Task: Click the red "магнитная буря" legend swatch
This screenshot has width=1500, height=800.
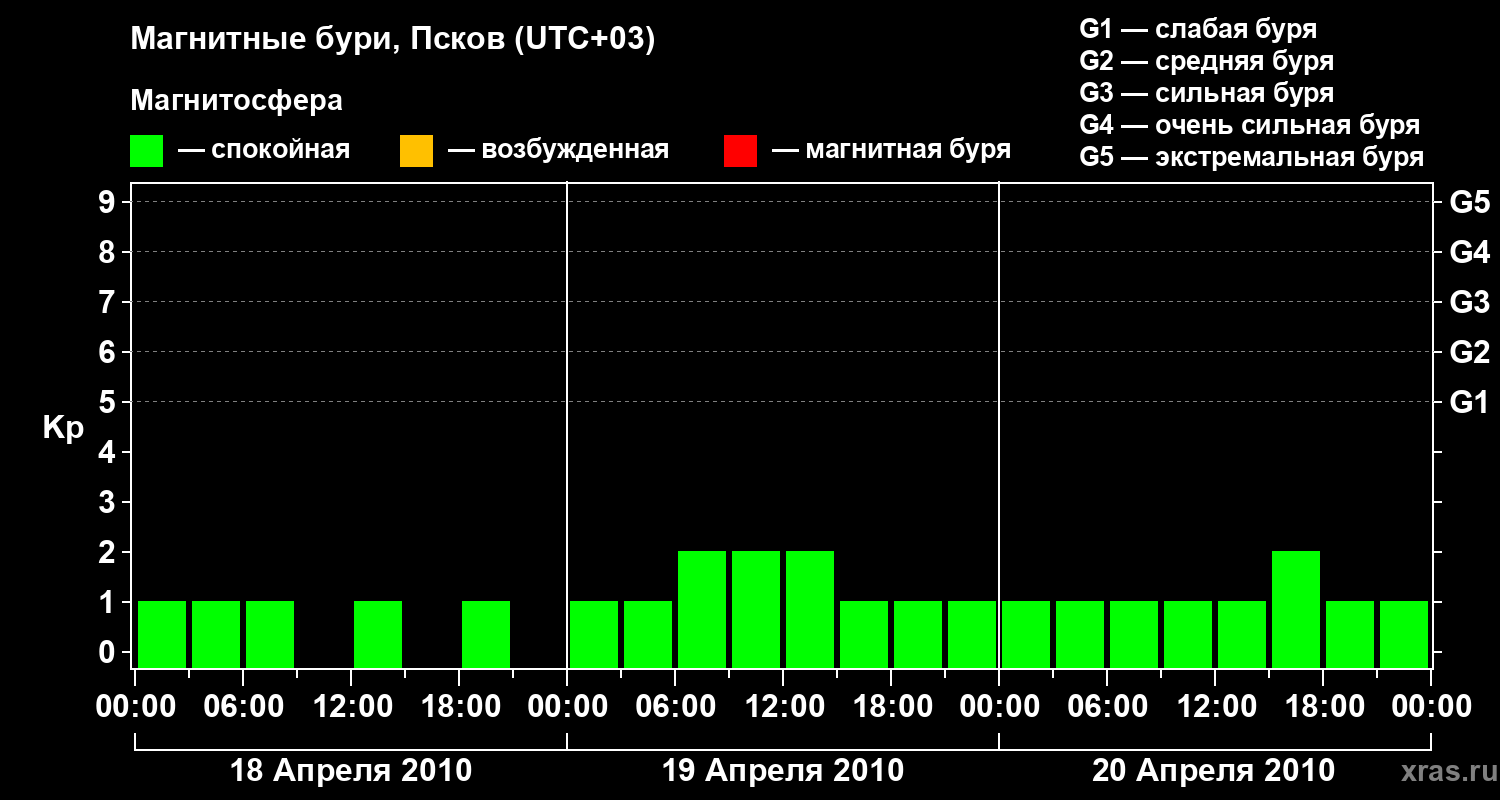Action: tap(740, 150)
